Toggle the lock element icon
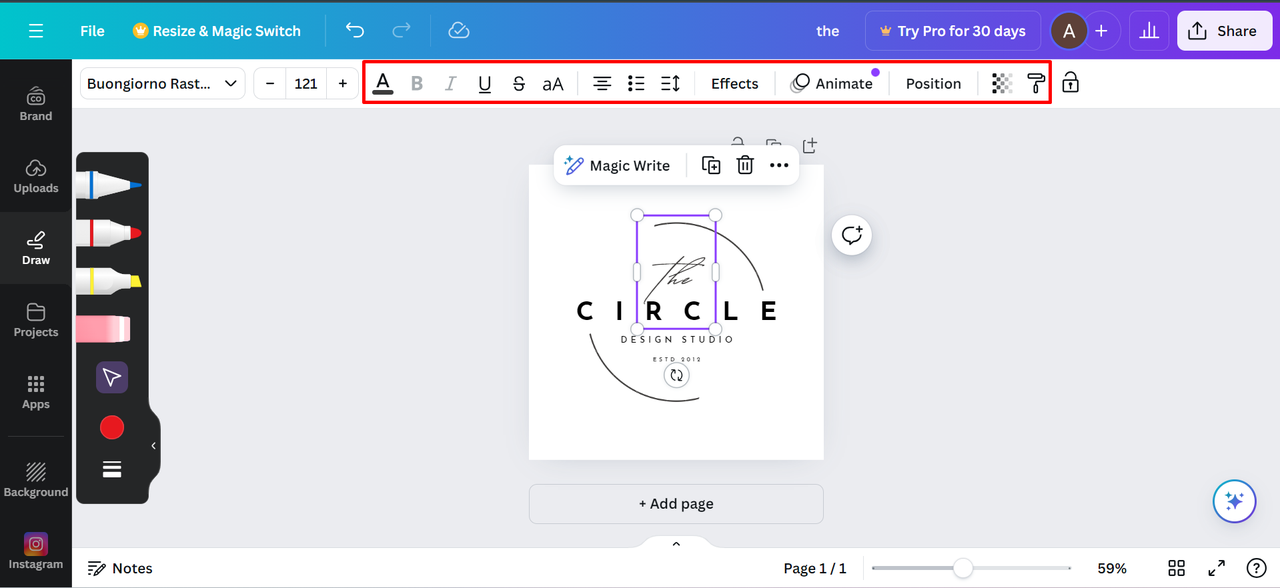This screenshot has width=1280, height=588. click(x=1070, y=83)
